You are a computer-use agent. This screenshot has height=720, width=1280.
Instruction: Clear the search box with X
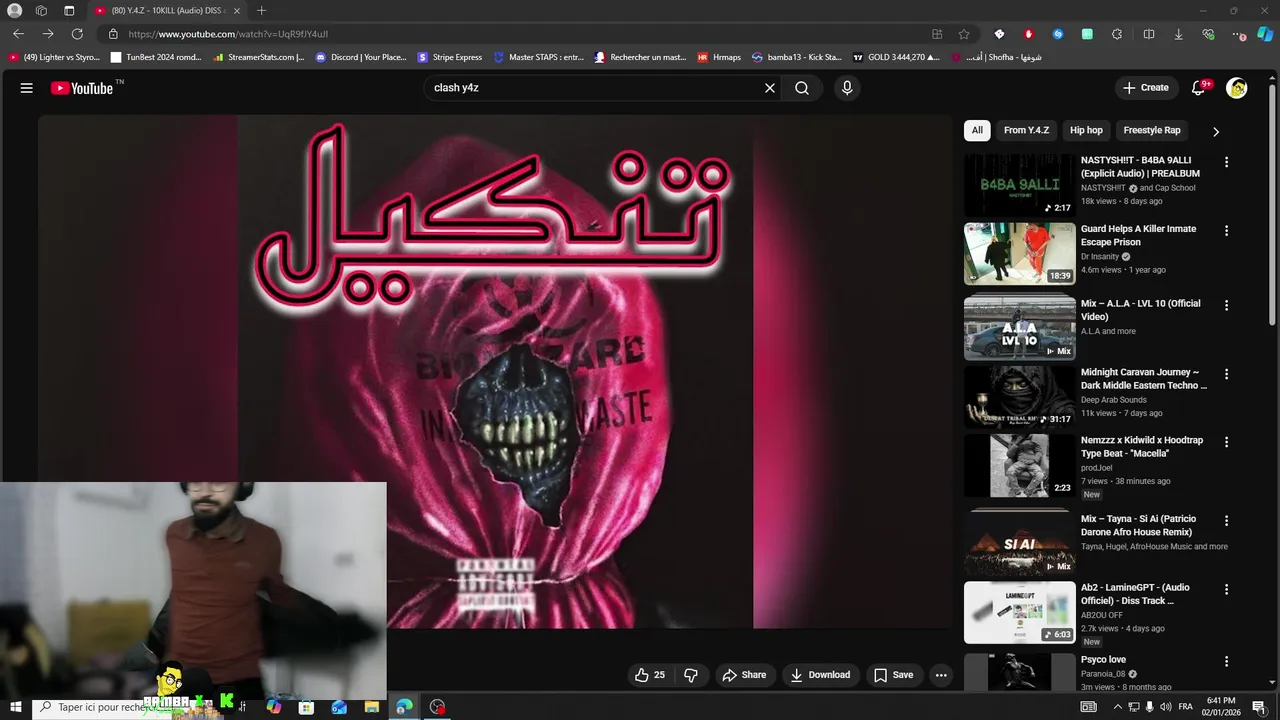coord(770,88)
